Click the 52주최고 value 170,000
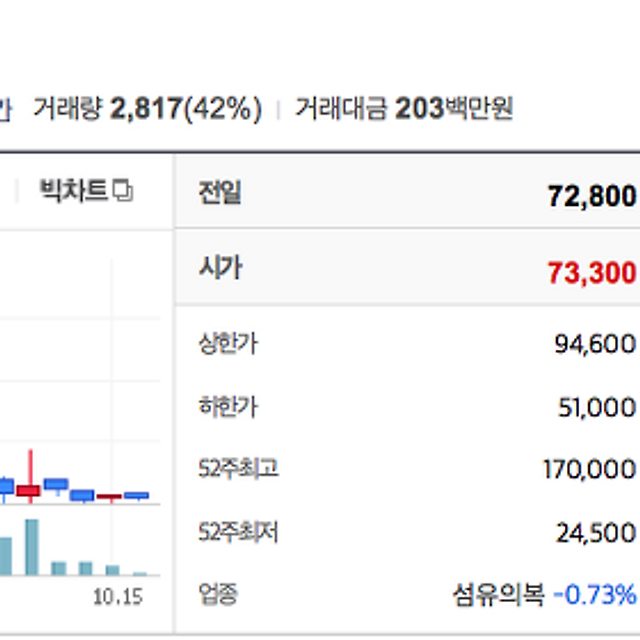Image resolution: width=640 pixels, height=640 pixels. (589, 469)
